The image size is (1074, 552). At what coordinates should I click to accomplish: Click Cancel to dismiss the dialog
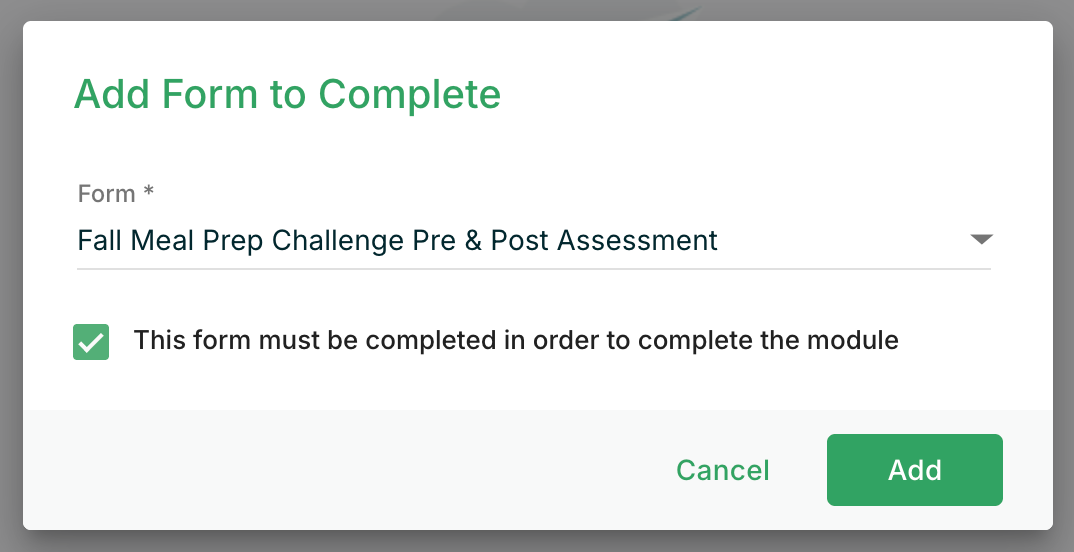click(x=722, y=470)
